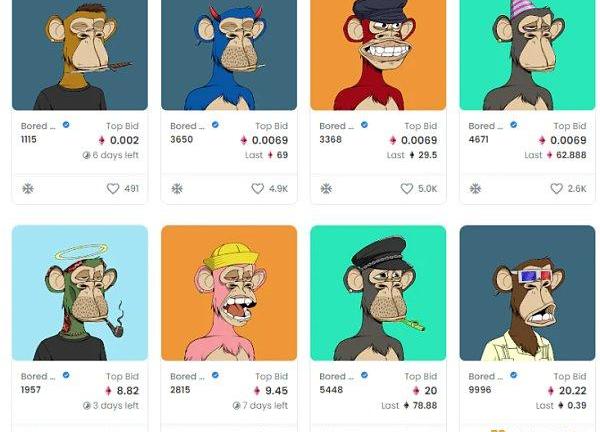The height and width of the screenshot is (432, 600).
Task: Open Bored collection link above 5448
Action: click(337, 377)
